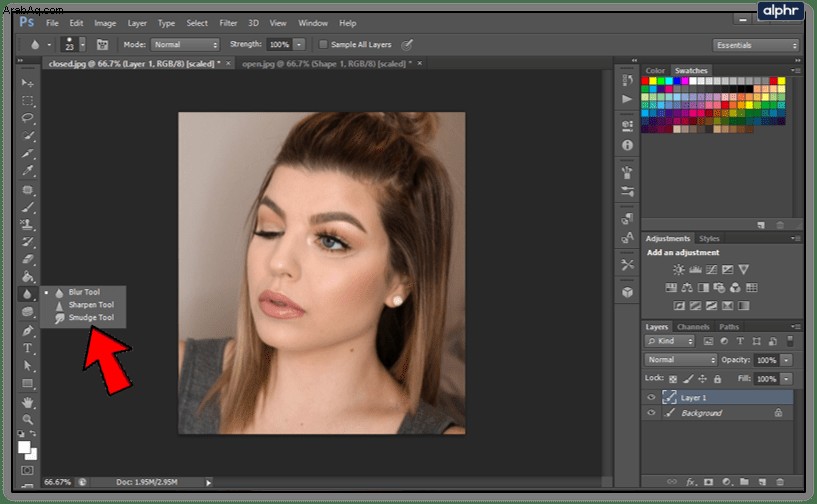Delete layer using trash icon
The width and height of the screenshot is (817, 504).
coord(780,482)
